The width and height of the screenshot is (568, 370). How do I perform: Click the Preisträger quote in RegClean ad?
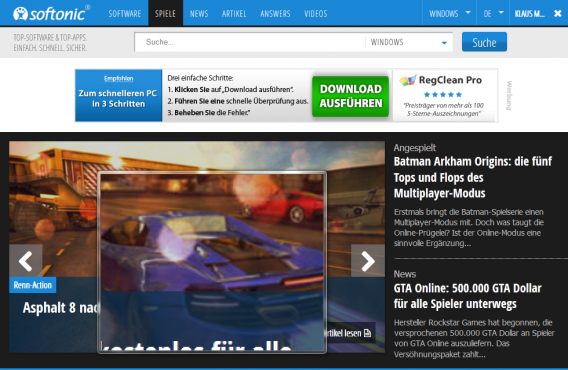point(443,109)
